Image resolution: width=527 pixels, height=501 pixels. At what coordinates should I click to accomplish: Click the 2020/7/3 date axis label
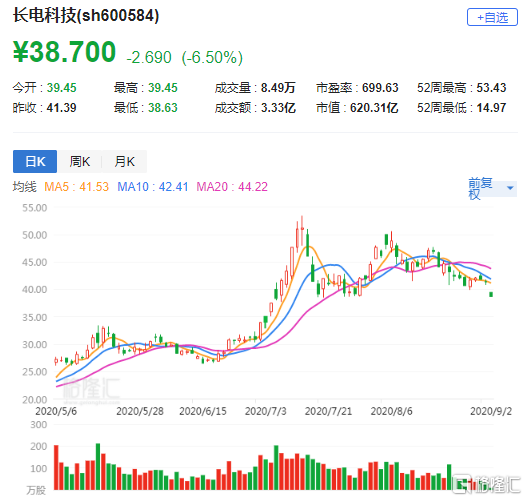pyautogui.click(x=266, y=411)
